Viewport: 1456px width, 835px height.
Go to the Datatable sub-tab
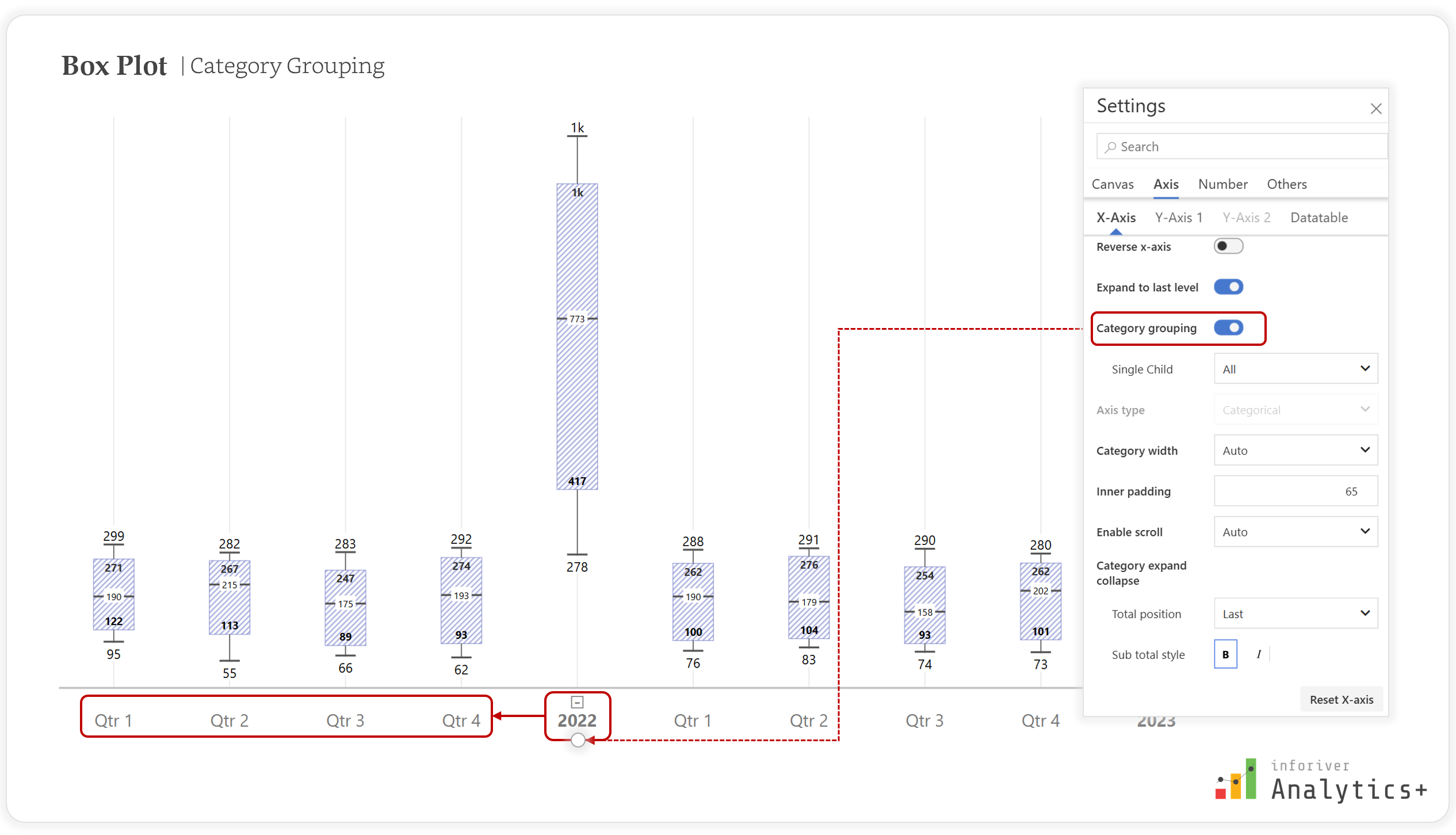tap(1319, 218)
